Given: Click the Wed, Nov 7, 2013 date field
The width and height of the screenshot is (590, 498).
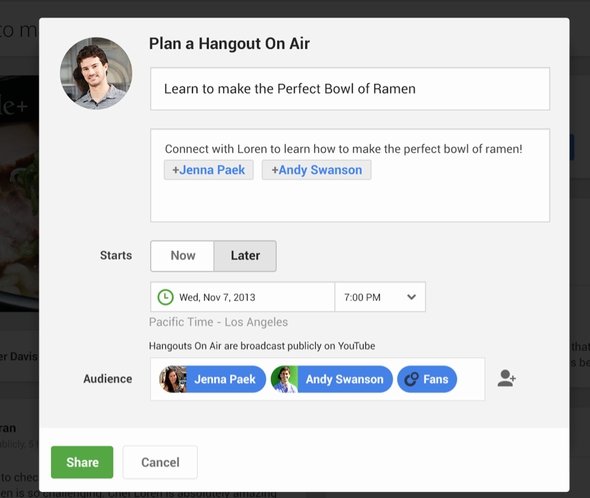Looking at the screenshot, I should coord(242,297).
